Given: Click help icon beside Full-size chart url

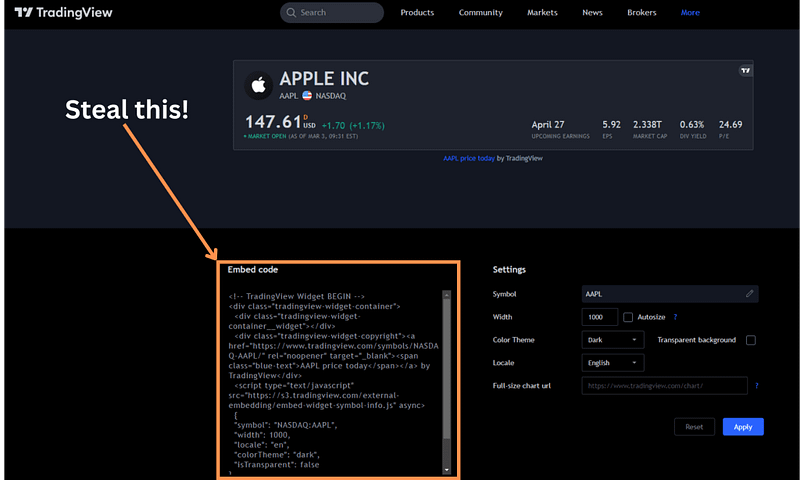Looking at the screenshot, I should (757, 386).
